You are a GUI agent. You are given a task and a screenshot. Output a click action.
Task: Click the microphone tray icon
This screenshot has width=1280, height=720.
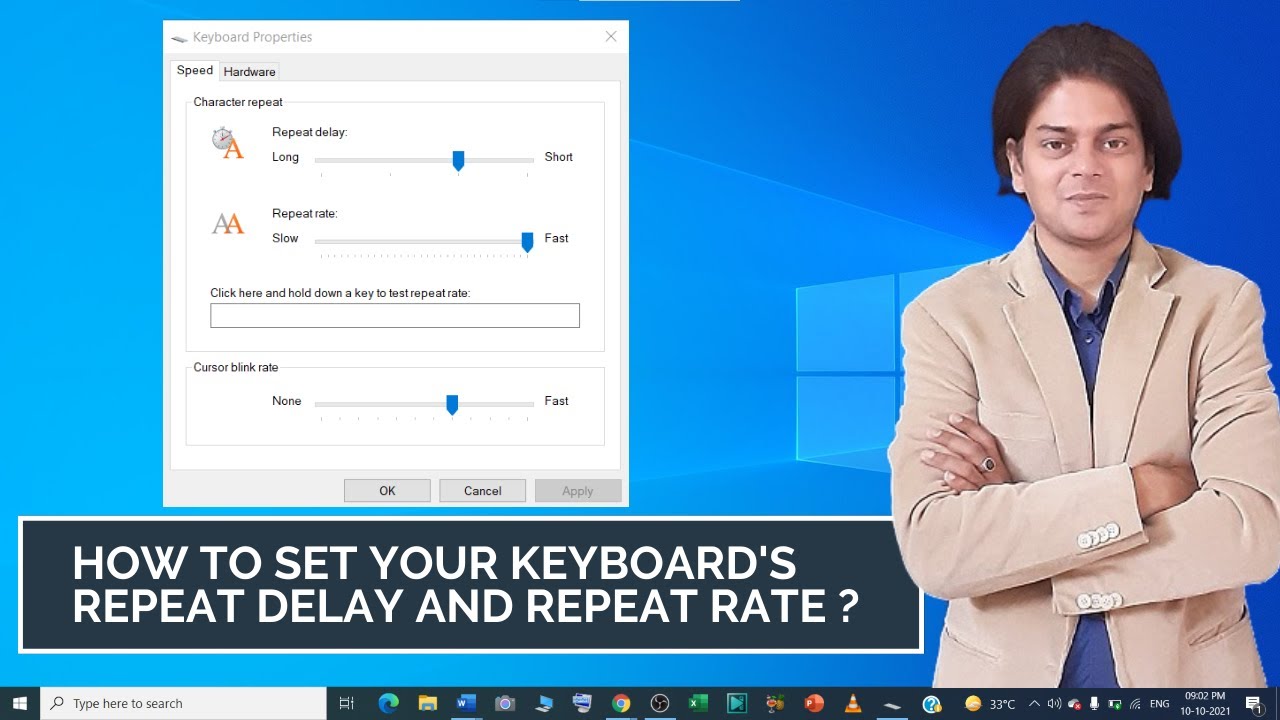1094,703
